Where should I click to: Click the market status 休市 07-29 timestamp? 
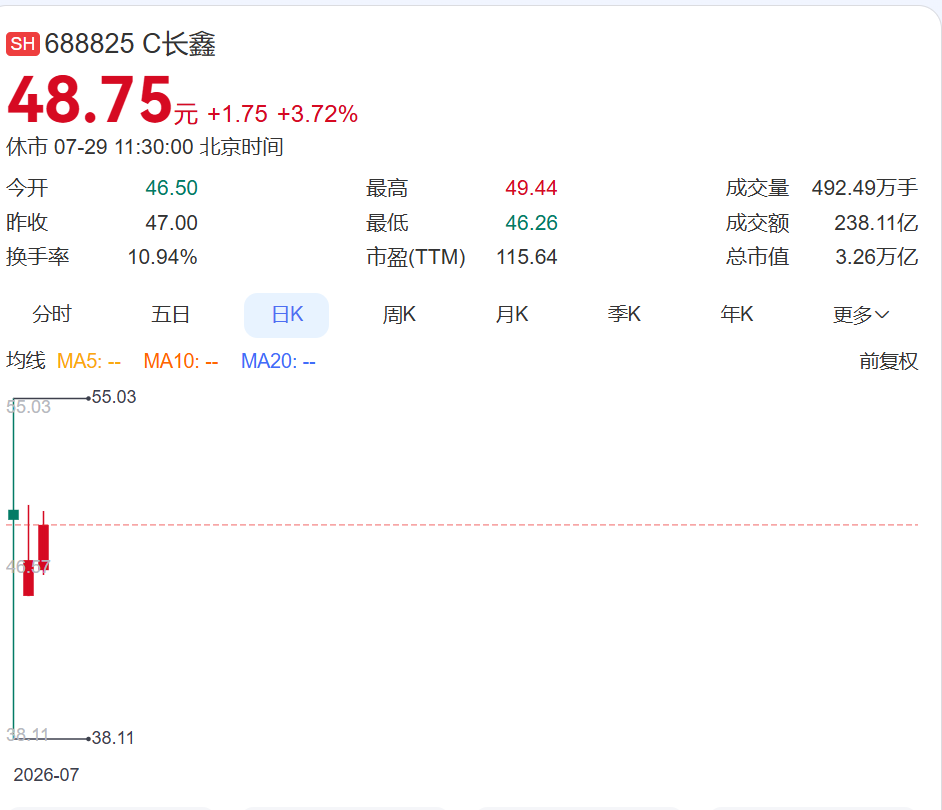click(x=145, y=147)
